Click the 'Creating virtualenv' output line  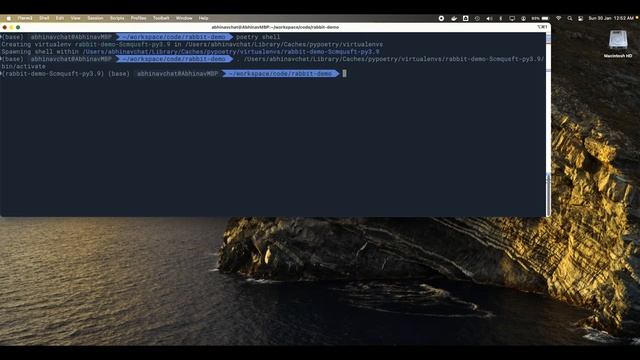[192, 44]
